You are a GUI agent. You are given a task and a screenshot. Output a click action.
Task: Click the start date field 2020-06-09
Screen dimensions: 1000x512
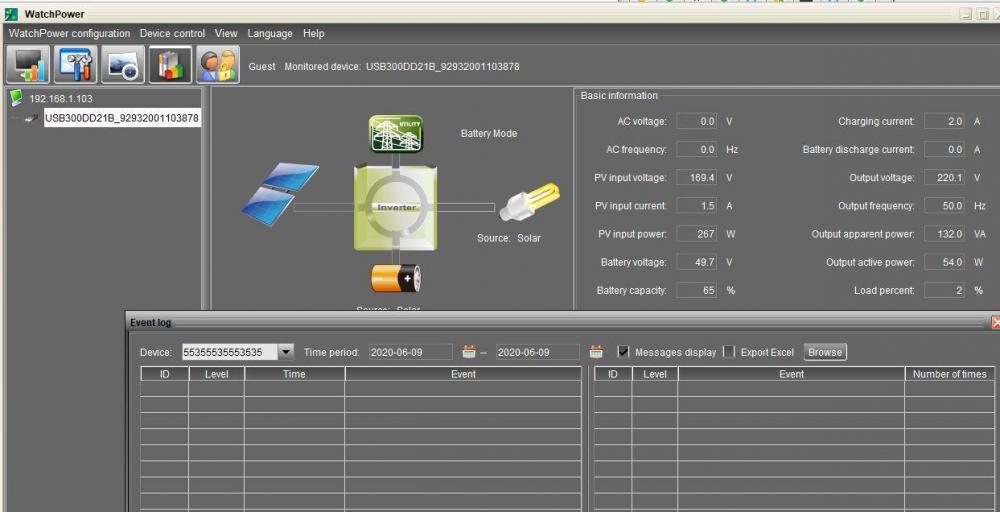pyautogui.click(x=411, y=352)
